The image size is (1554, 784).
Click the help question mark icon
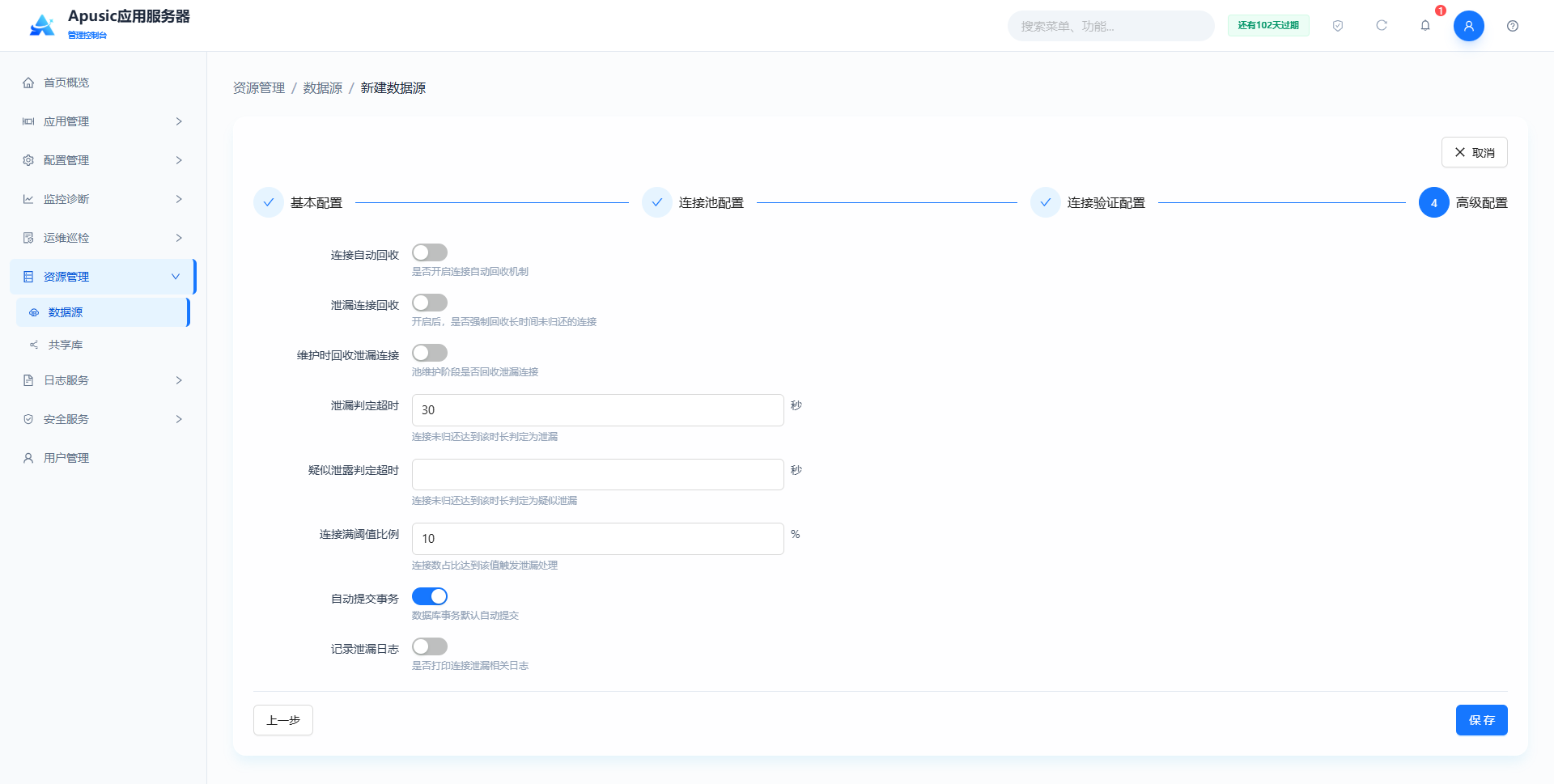coord(1513,26)
